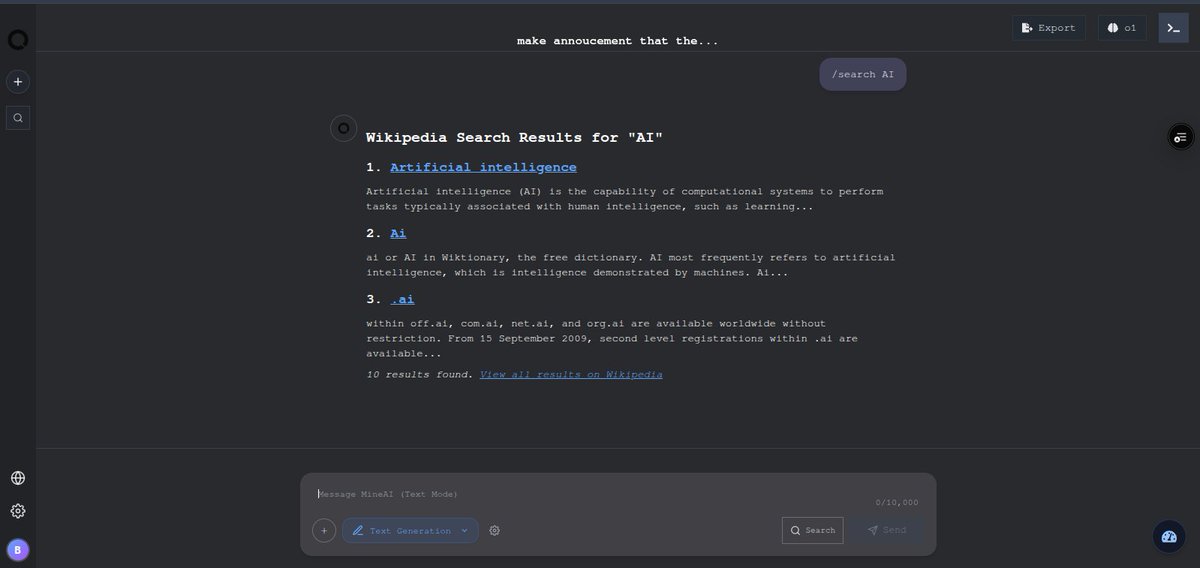The width and height of the screenshot is (1200, 568).
Task: Click the Export button
Action: coord(1049,28)
